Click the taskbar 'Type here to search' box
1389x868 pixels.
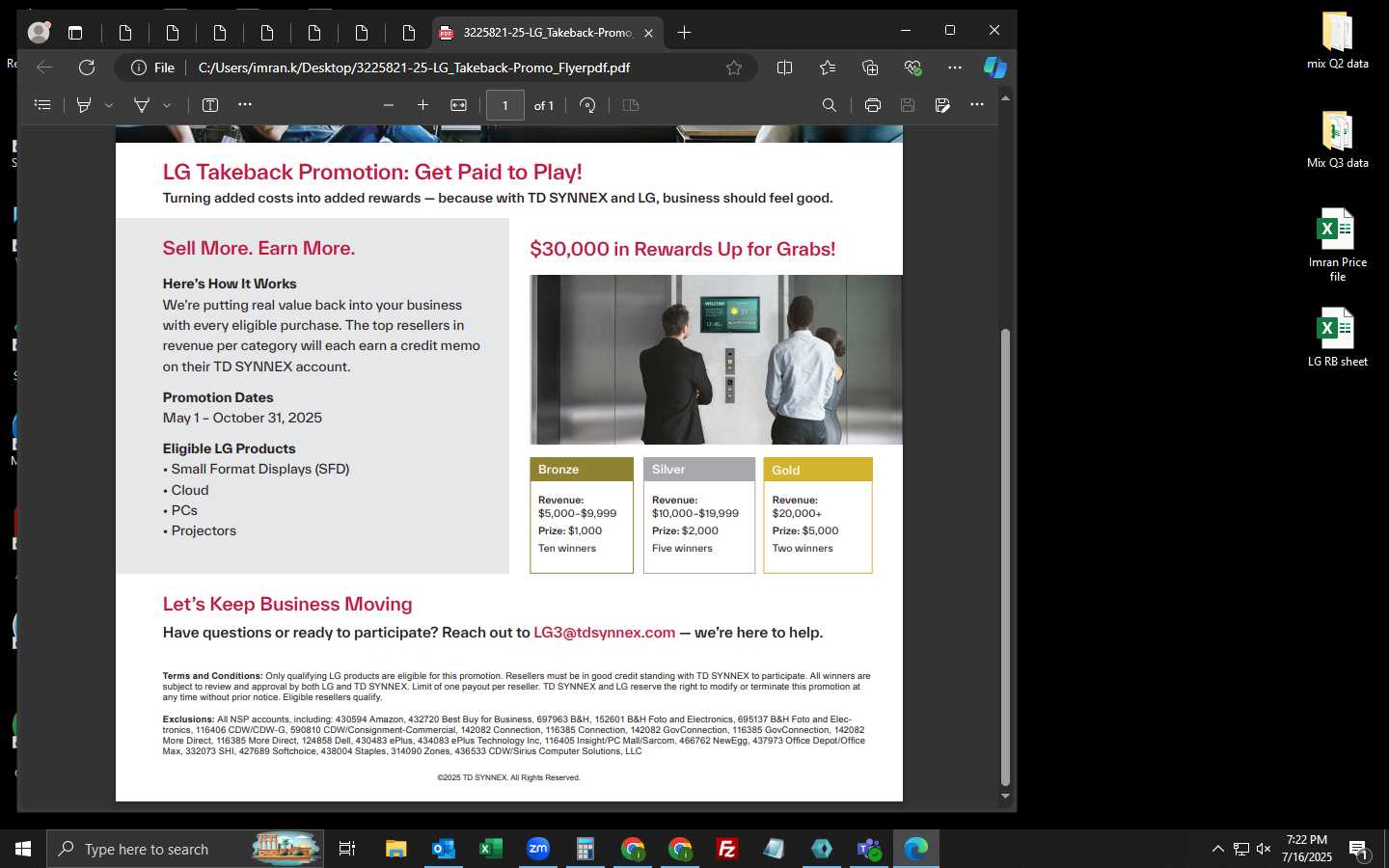(185, 849)
